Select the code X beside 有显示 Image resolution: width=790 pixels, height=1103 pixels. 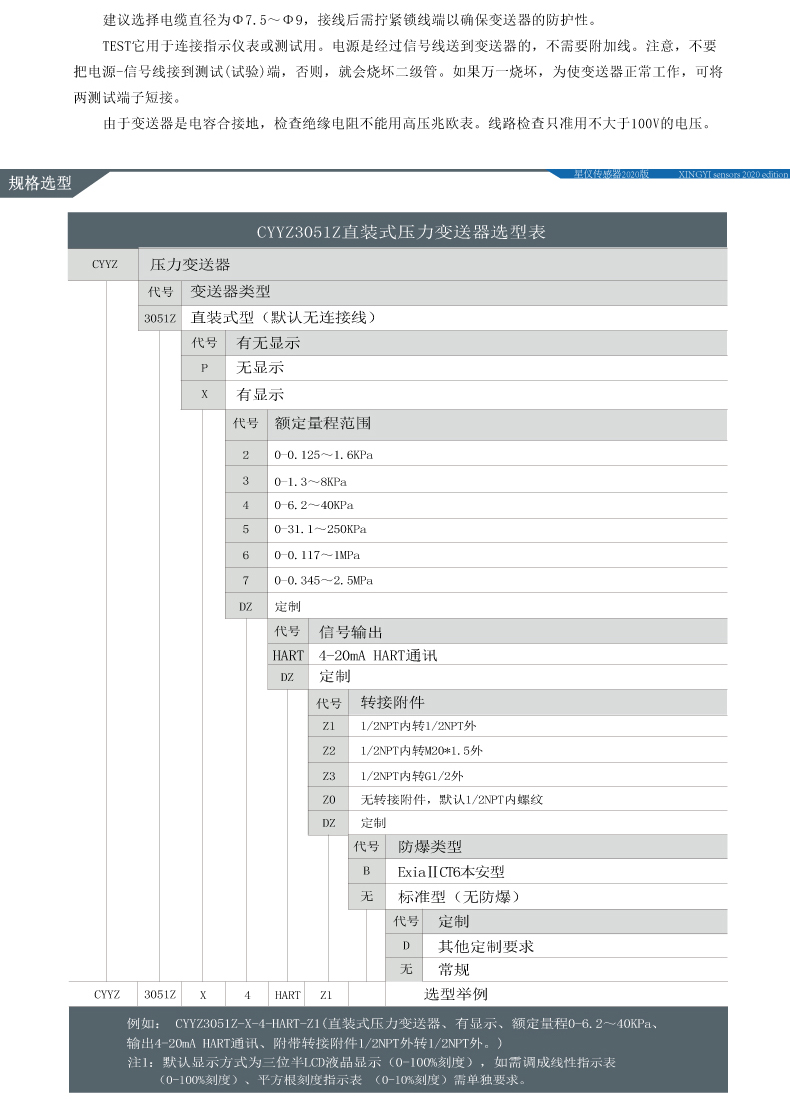[204, 395]
